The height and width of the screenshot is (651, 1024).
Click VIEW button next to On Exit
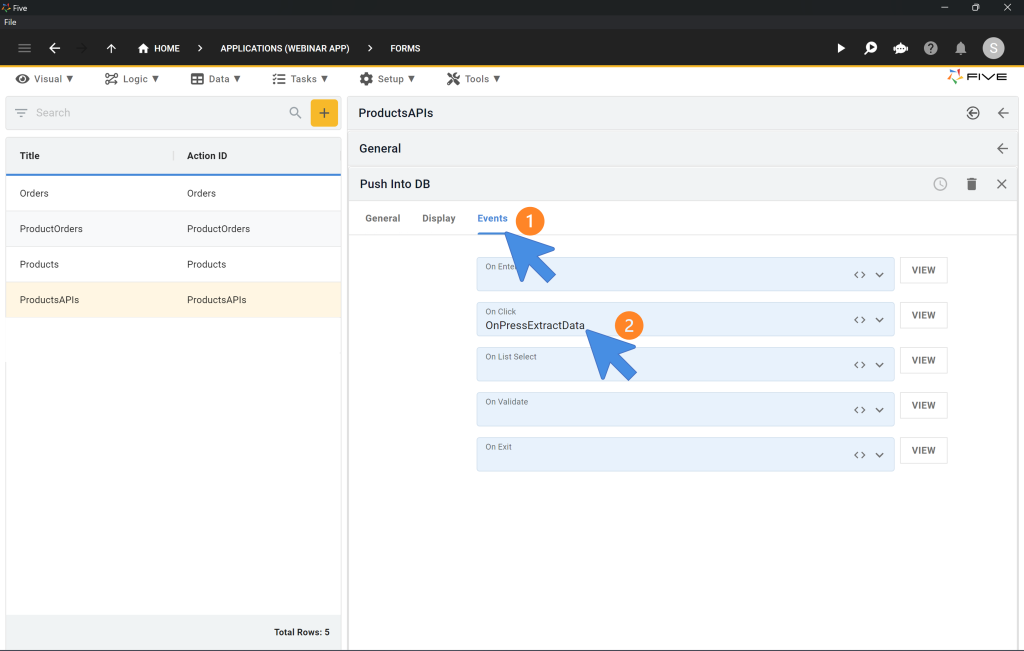point(923,450)
